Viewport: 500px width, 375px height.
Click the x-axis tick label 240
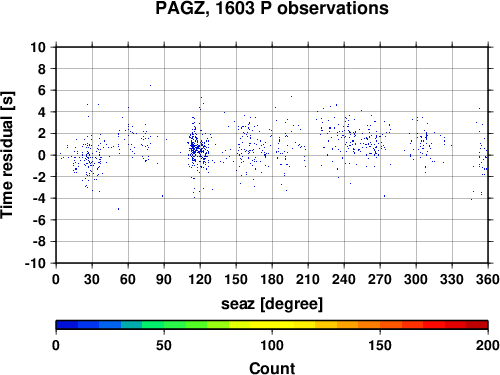click(x=344, y=279)
